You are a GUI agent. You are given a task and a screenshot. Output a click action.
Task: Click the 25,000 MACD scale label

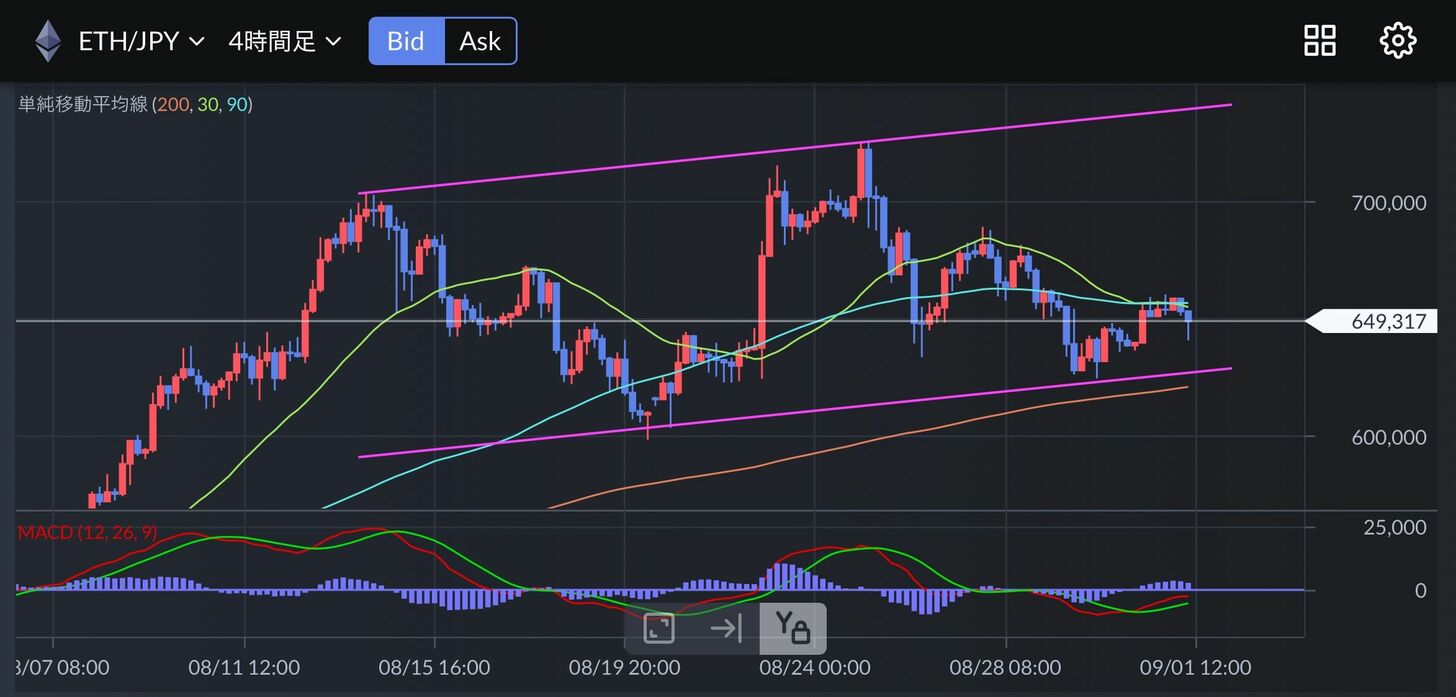1394,528
